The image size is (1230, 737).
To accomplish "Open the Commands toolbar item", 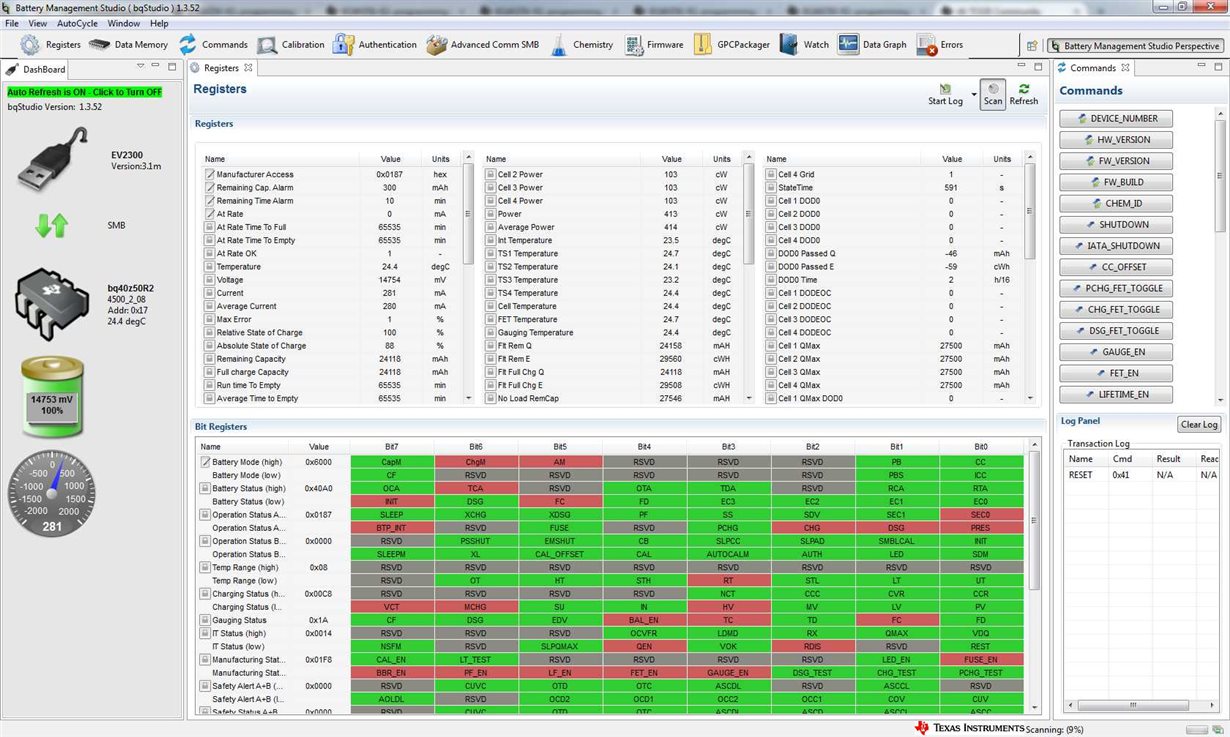I will click(x=213, y=45).
